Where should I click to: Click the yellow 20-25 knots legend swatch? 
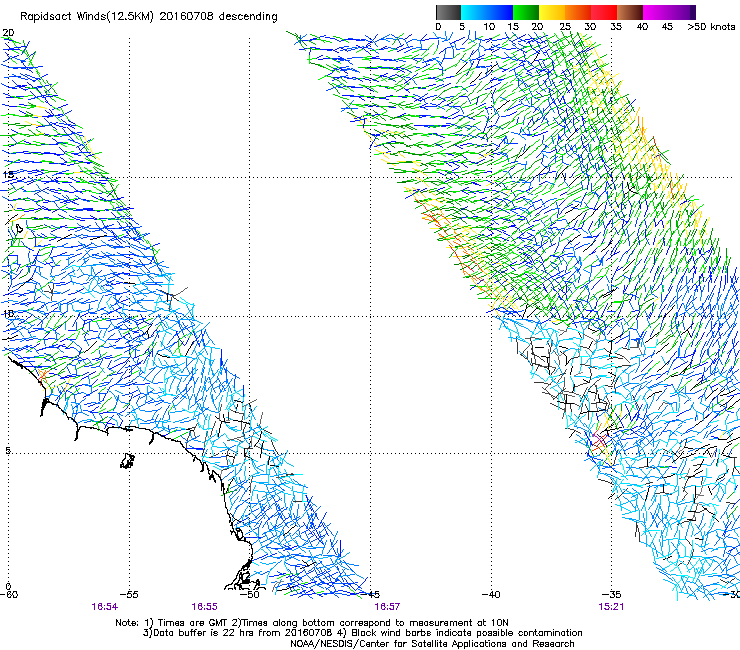552,12
